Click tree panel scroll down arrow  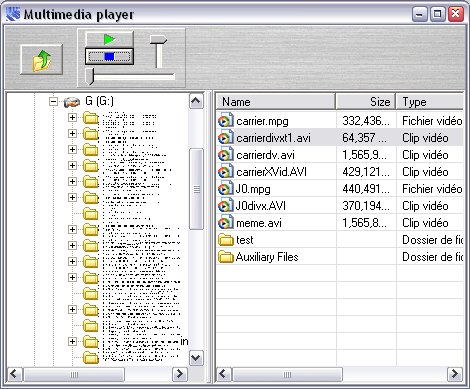tap(196, 358)
